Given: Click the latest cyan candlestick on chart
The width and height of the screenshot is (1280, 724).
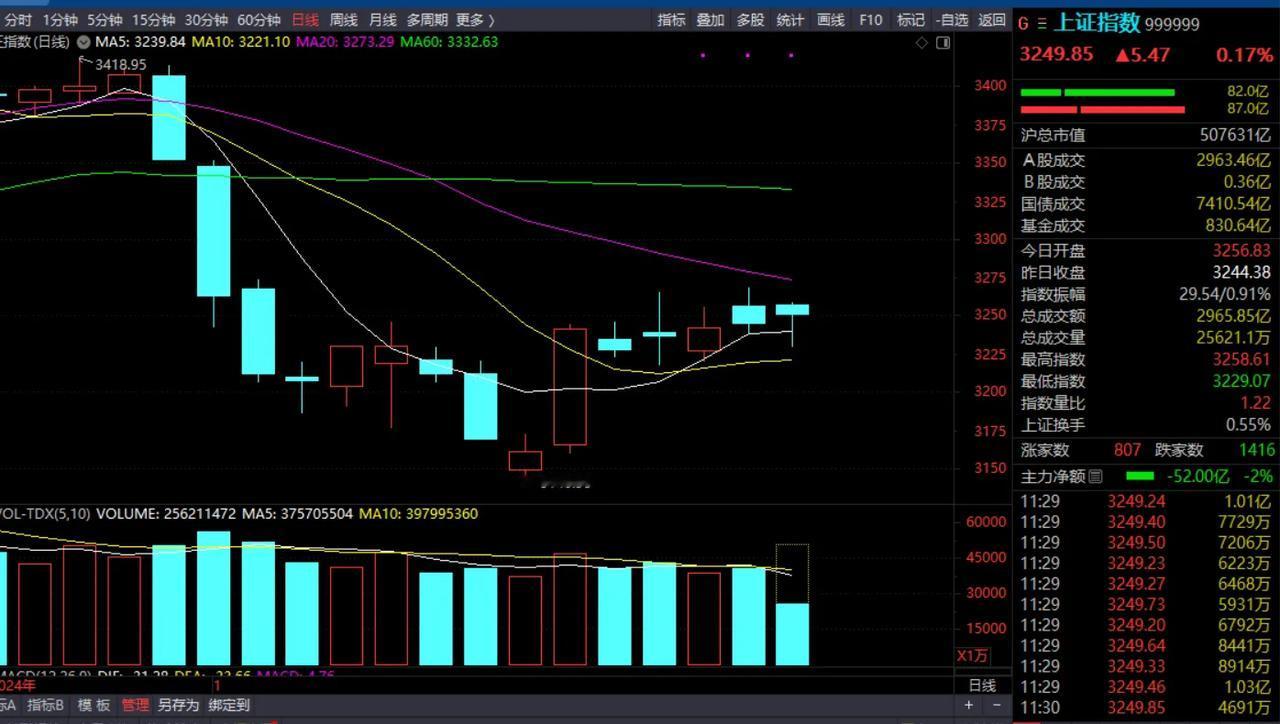Looking at the screenshot, I should (x=792, y=310).
